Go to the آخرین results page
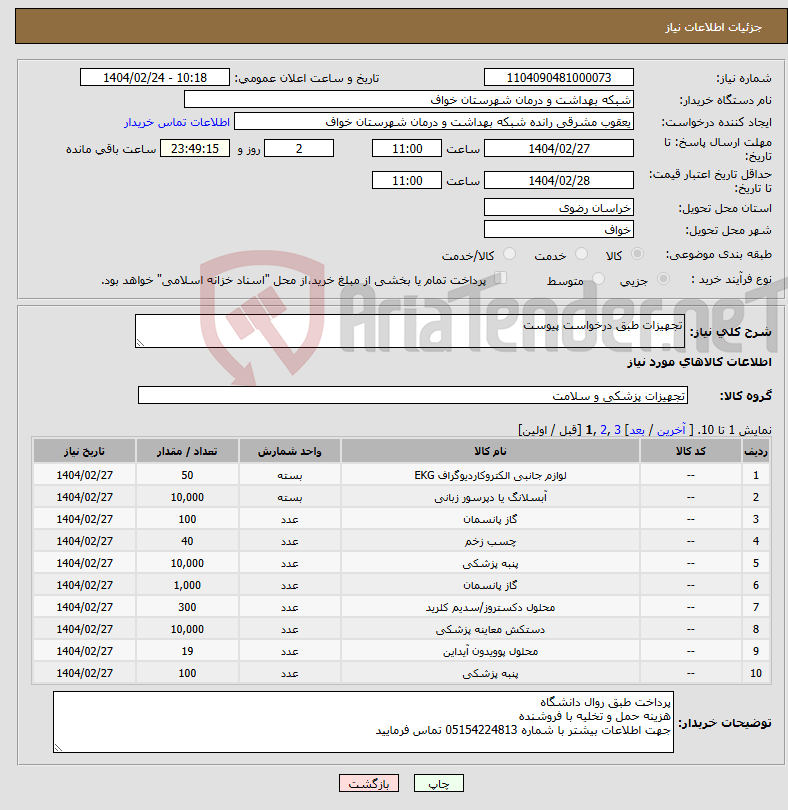Viewport: 788px width, 810px height. 671,430
